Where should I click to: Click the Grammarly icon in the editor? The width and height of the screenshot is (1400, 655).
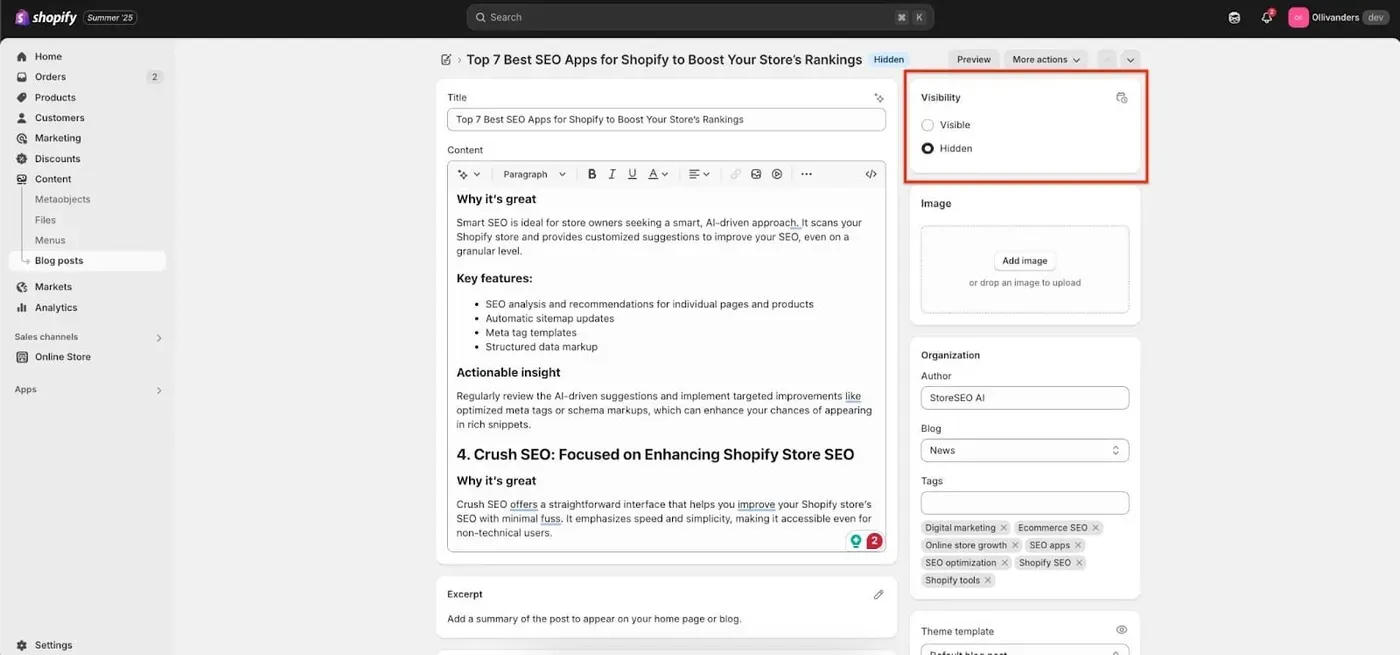pos(855,541)
